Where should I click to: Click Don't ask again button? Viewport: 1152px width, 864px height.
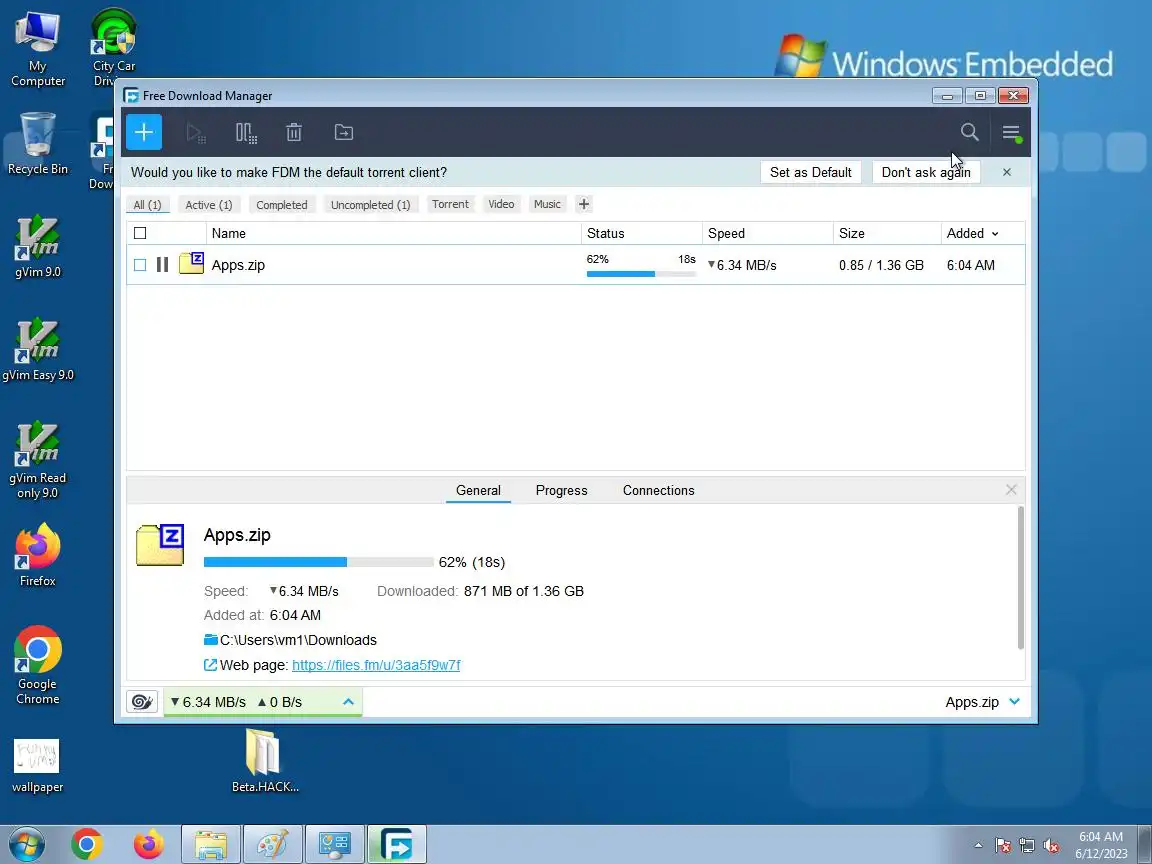[x=926, y=172]
